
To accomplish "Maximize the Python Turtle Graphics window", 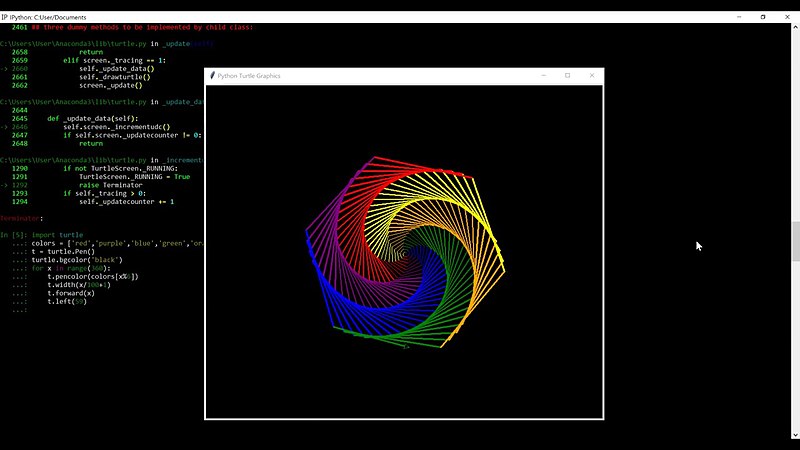I will (567, 76).
